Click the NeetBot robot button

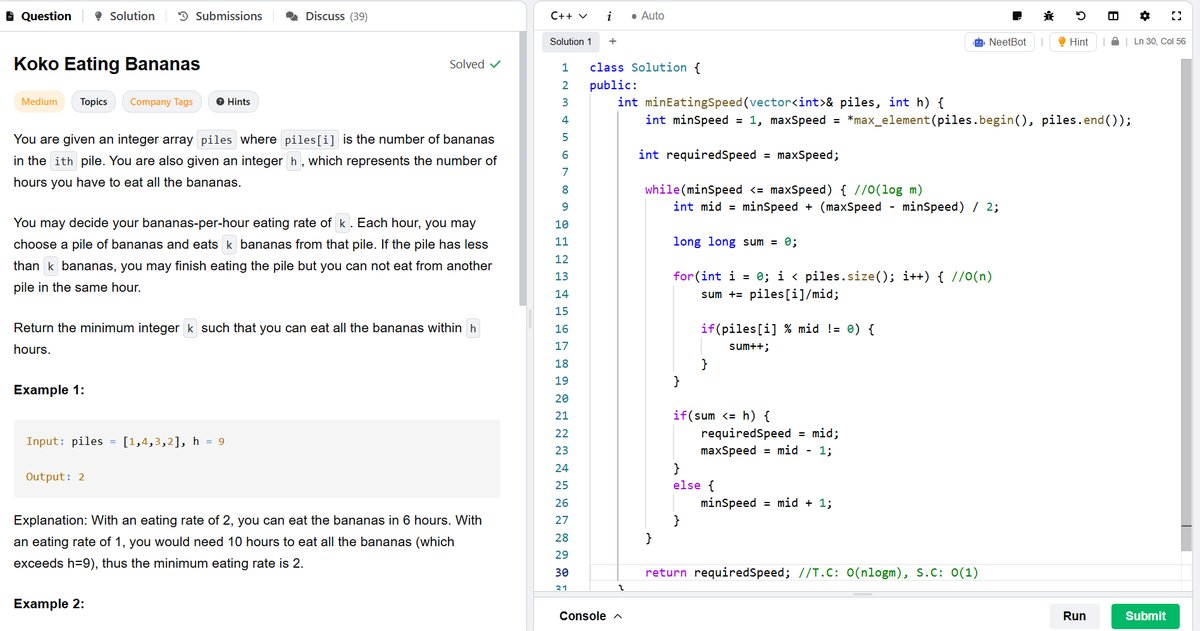click(x=999, y=42)
